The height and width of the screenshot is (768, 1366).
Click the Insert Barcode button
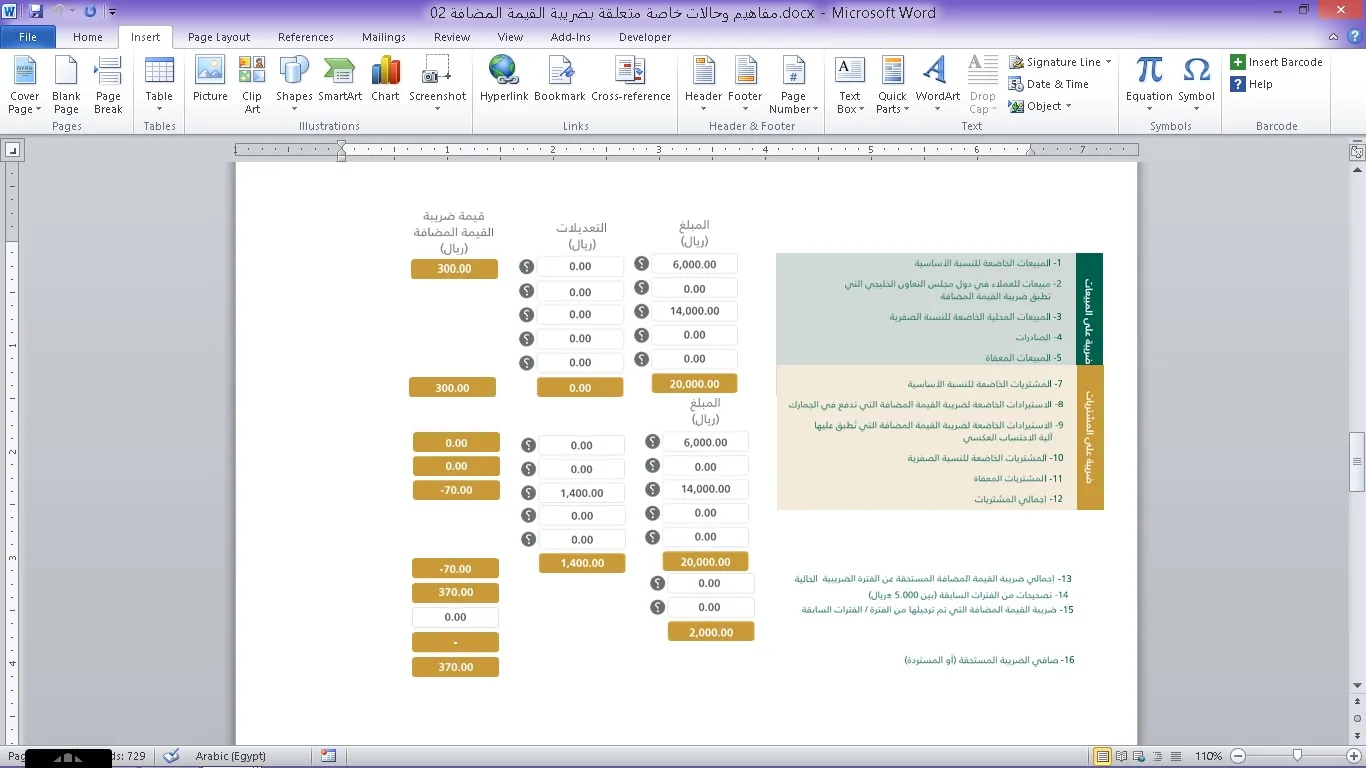[x=1277, y=62]
